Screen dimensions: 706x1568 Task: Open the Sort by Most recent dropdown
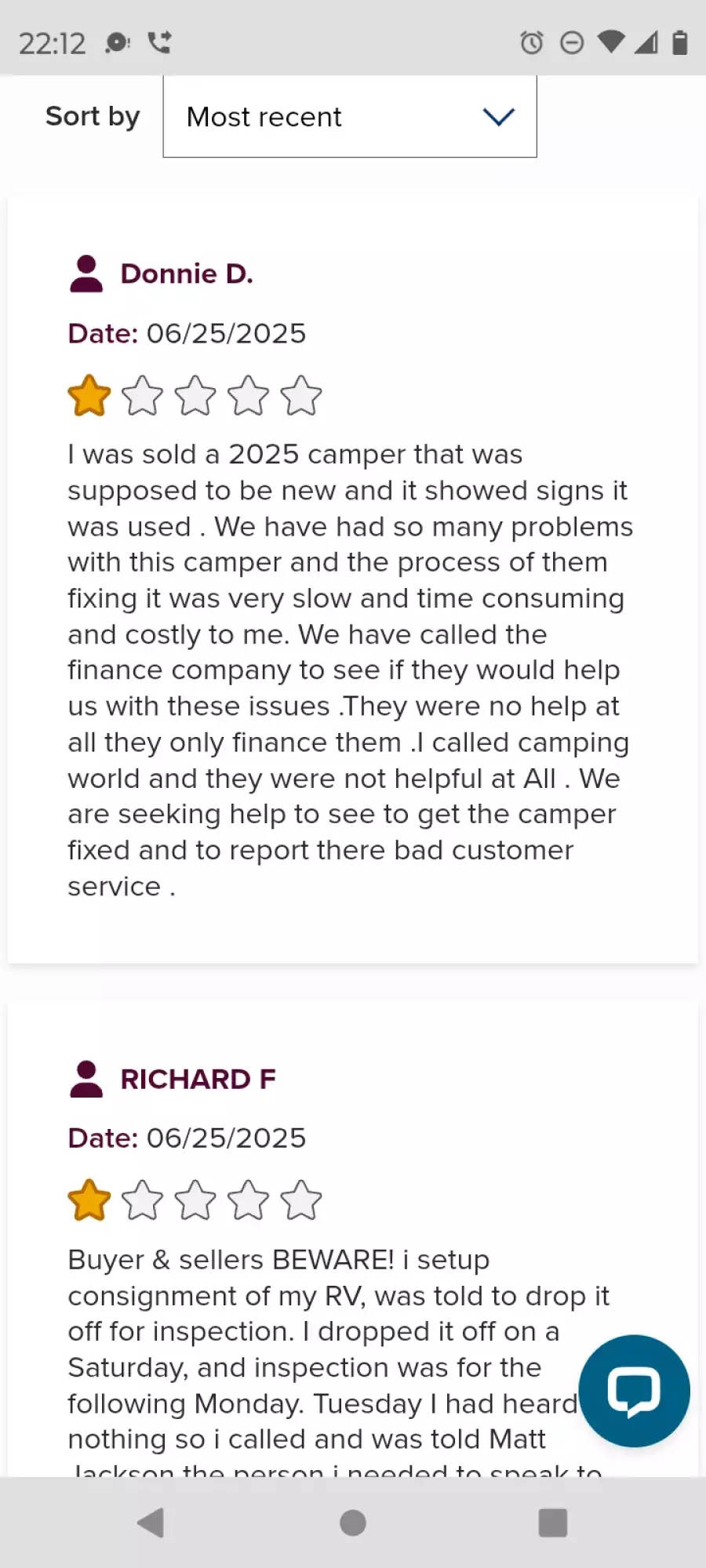point(349,117)
